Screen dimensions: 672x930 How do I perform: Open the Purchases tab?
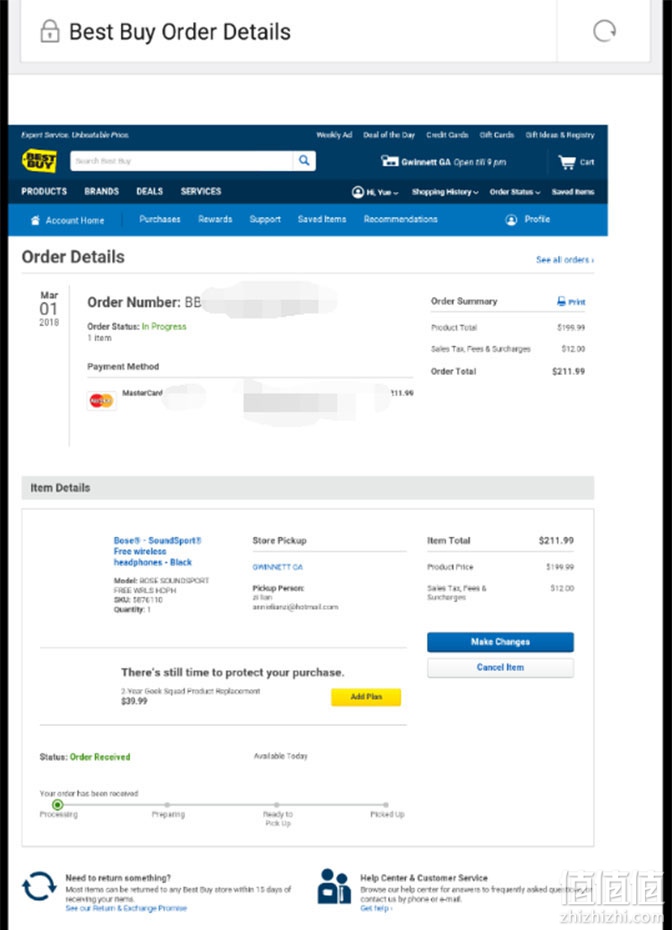coord(160,219)
